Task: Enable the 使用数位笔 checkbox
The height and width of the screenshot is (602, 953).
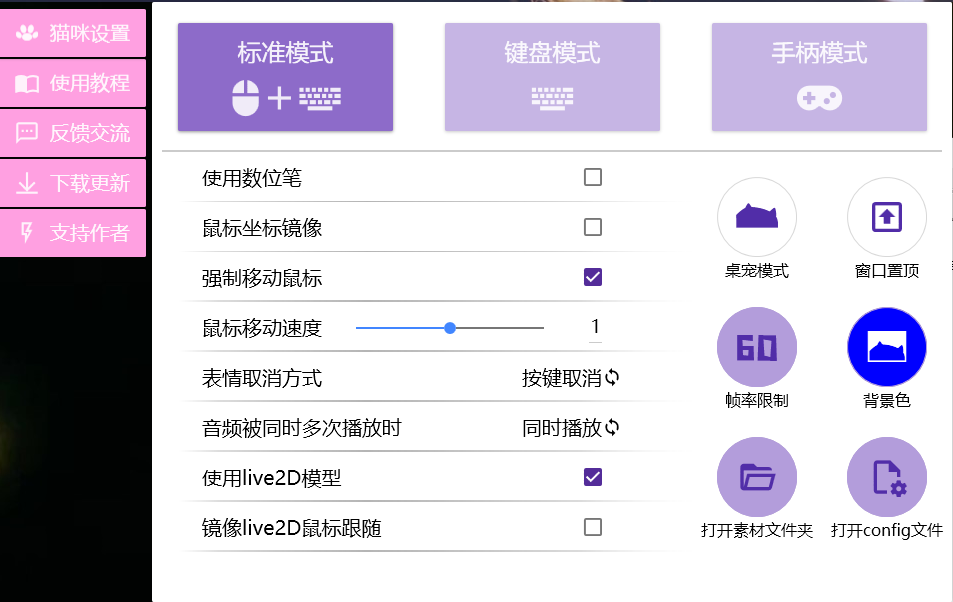Action: coord(593,178)
